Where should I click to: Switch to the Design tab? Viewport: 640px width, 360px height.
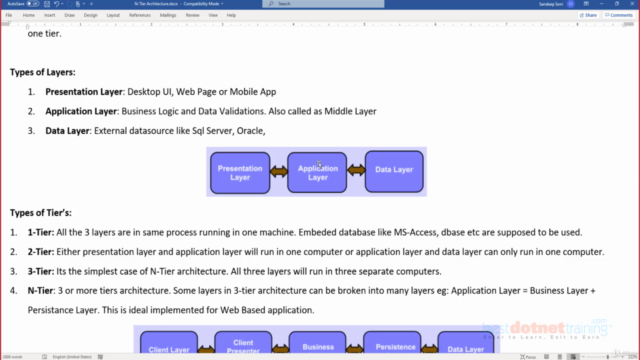(x=90, y=15)
